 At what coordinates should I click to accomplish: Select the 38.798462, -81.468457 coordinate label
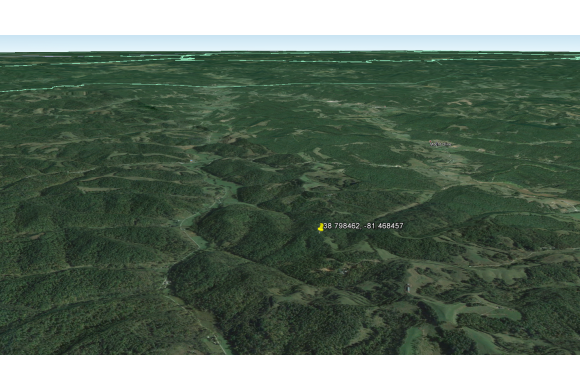[364, 226]
